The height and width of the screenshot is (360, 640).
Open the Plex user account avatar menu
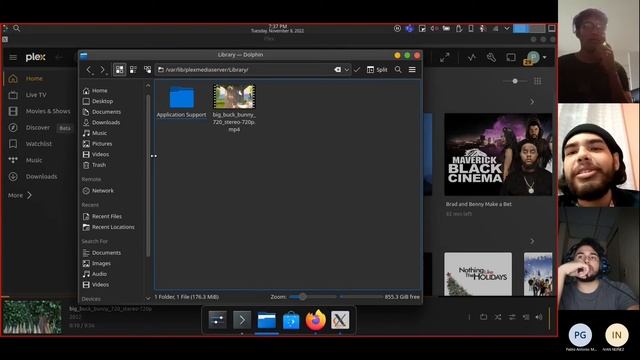tap(535, 58)
